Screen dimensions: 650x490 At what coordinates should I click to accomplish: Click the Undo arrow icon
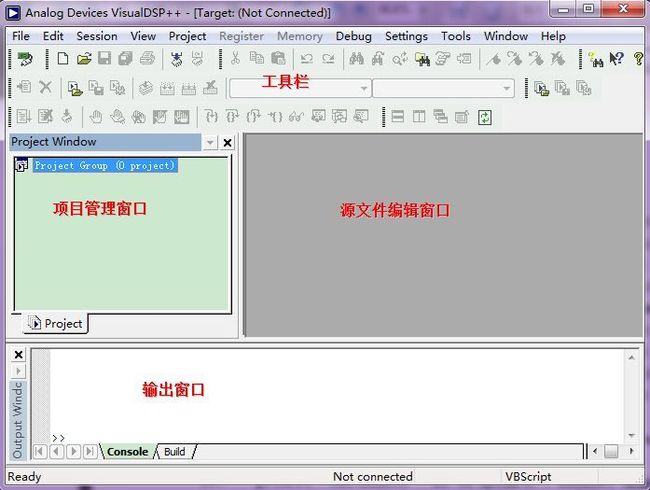coord(307,58)
